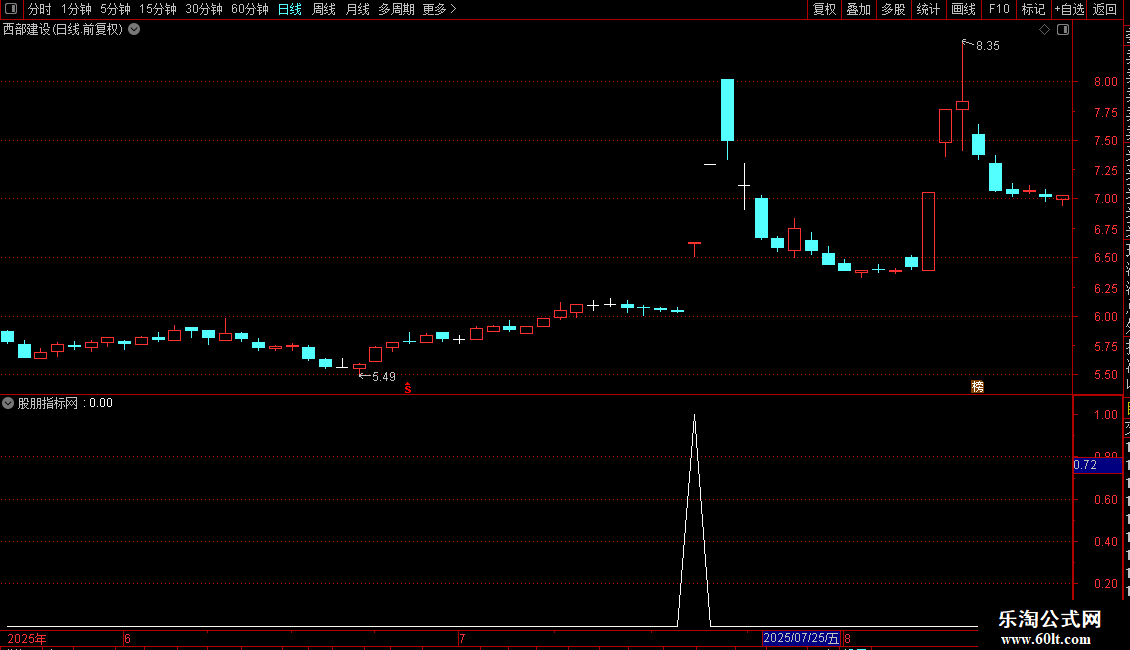Select the 30分钟 period tab
The height and width of the screenshot is (650, 1130).
point(204,9)
